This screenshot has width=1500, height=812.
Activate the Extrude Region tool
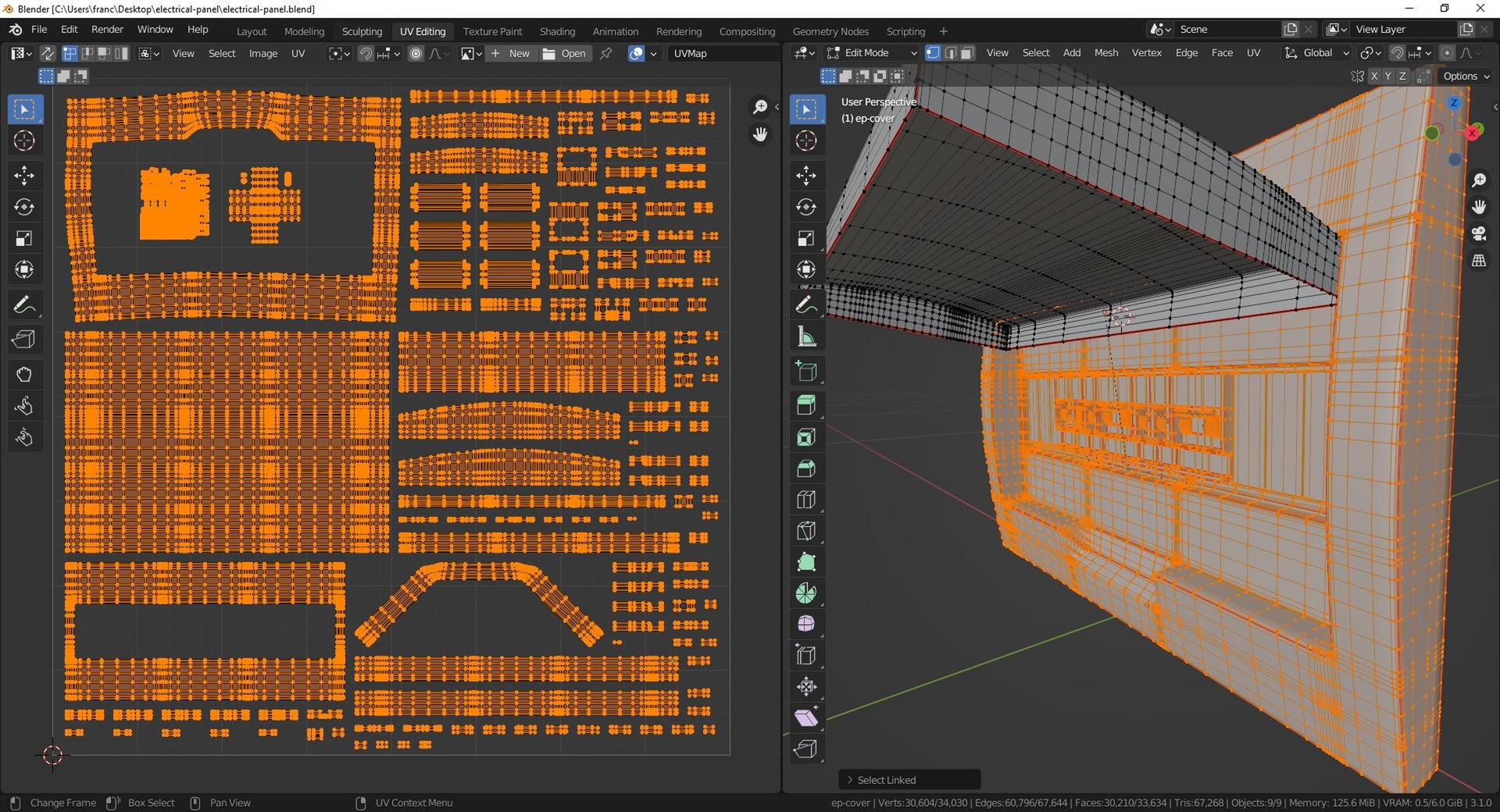(x=806, y=405)
